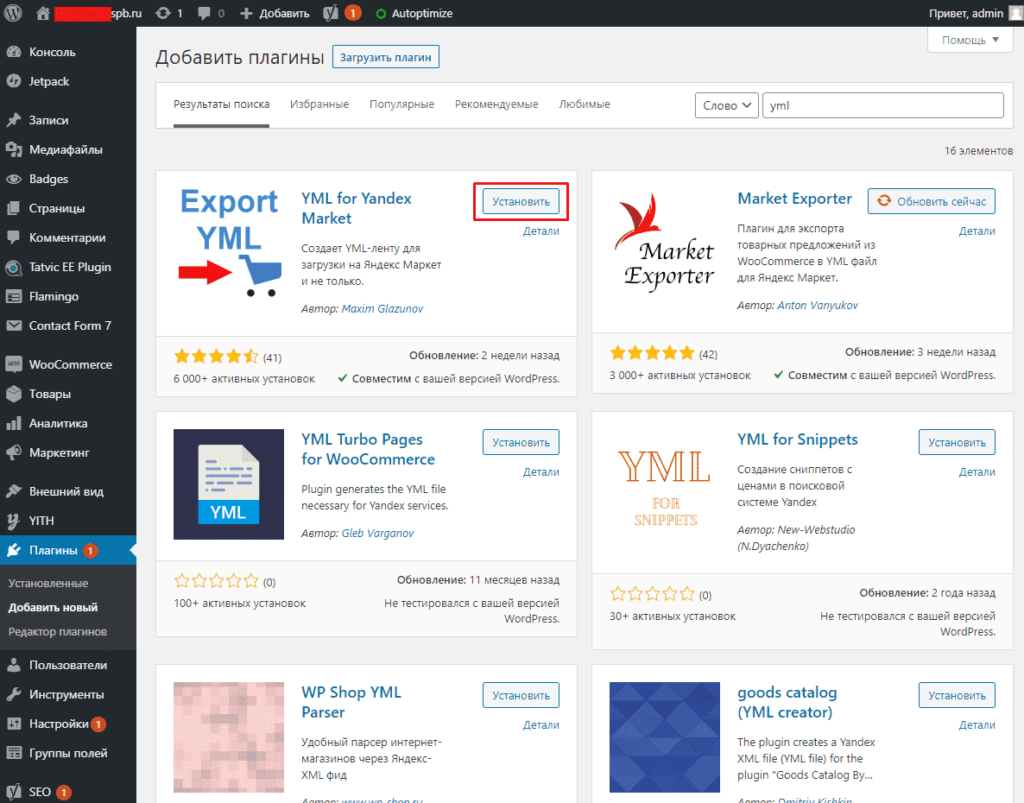Open the Группы полей icon
Image resolution: width=1024 pixels, height=803 pixels.
(x=14, y=753)
